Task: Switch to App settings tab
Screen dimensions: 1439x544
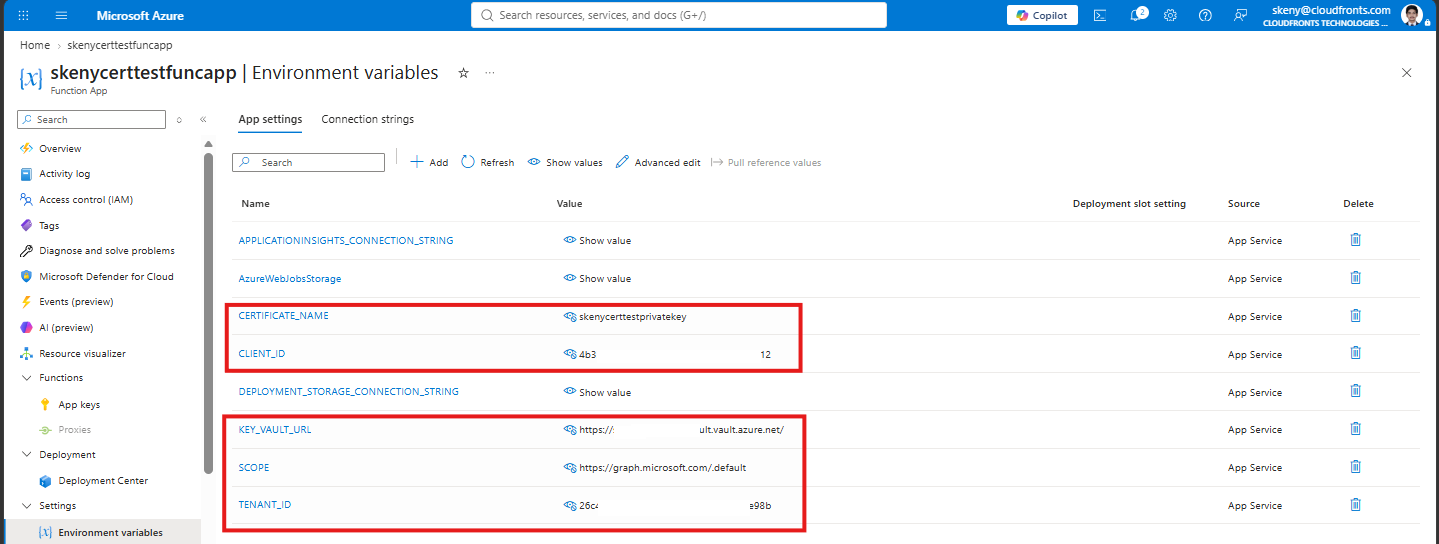Action: (x=270, y=119)
